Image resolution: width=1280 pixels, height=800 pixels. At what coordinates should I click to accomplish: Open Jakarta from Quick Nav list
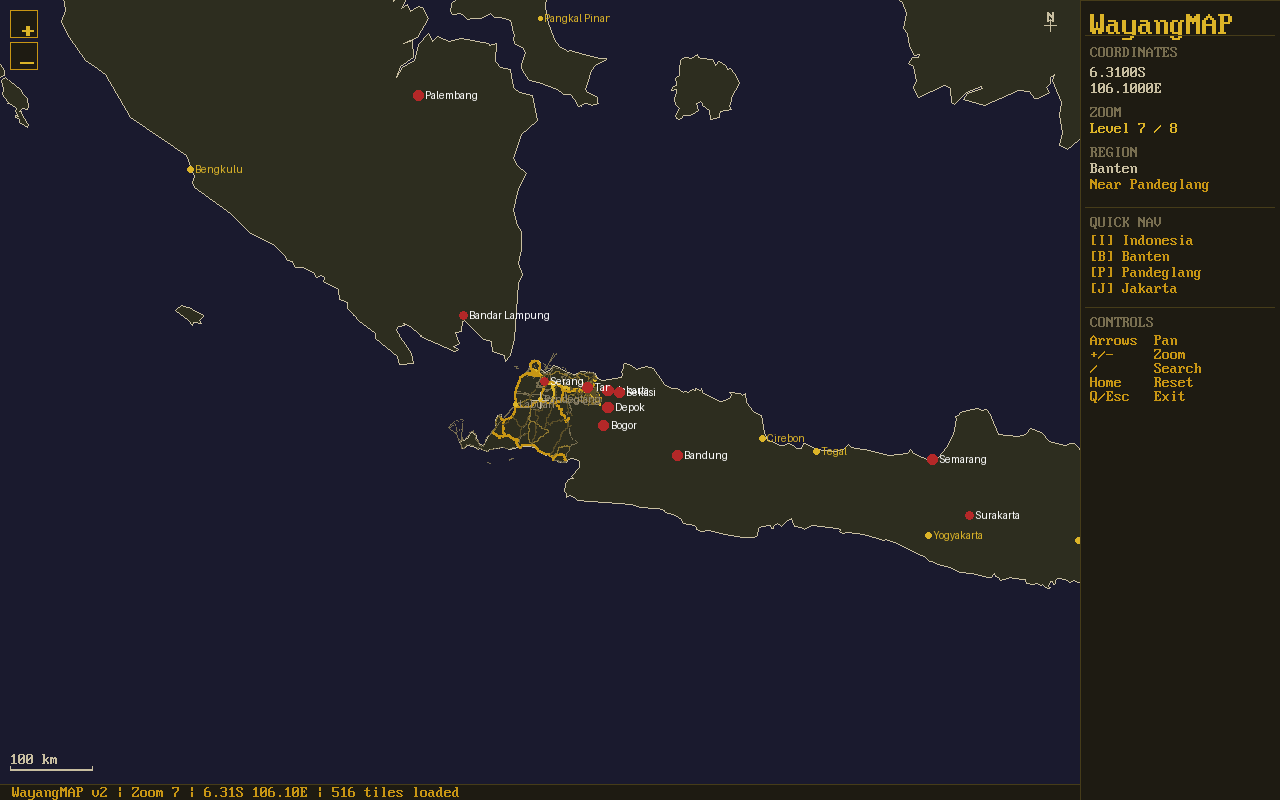(1133, 289)
